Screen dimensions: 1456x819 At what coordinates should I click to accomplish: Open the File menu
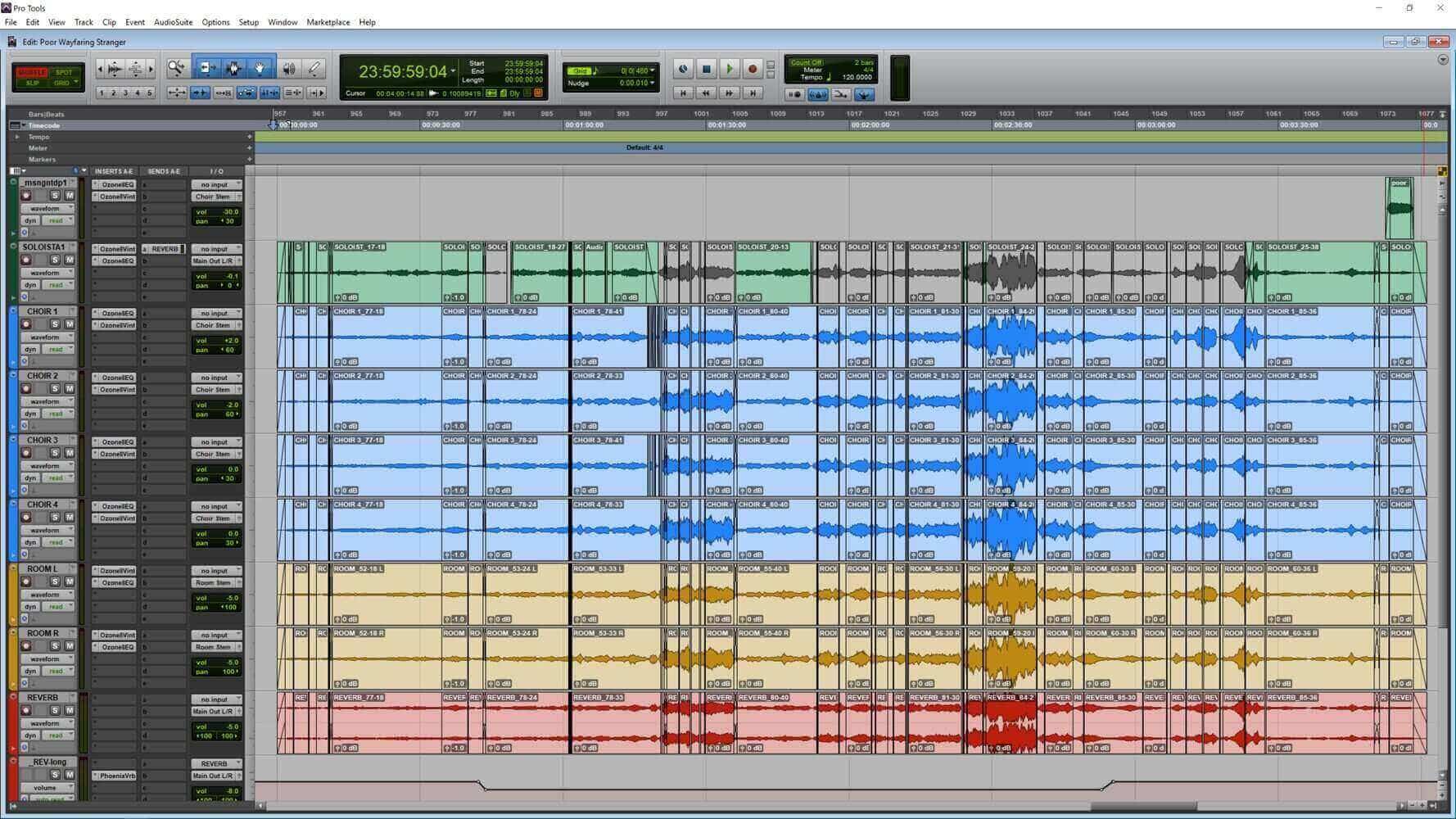point(11,22)
